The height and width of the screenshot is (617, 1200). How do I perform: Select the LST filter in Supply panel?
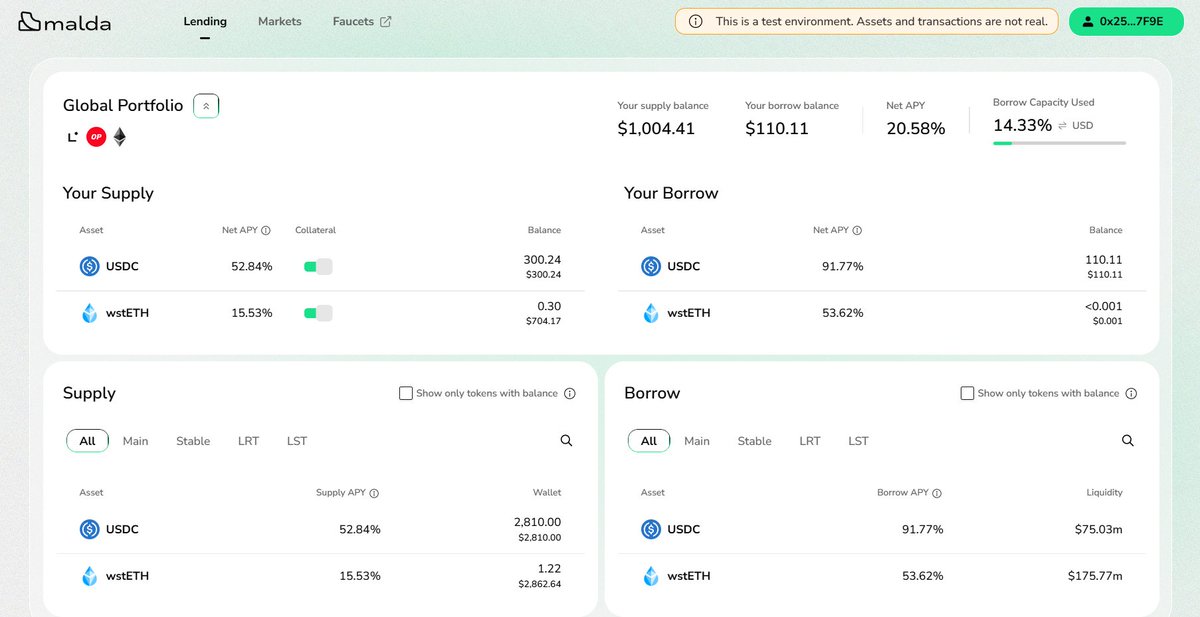pos(297,441)
